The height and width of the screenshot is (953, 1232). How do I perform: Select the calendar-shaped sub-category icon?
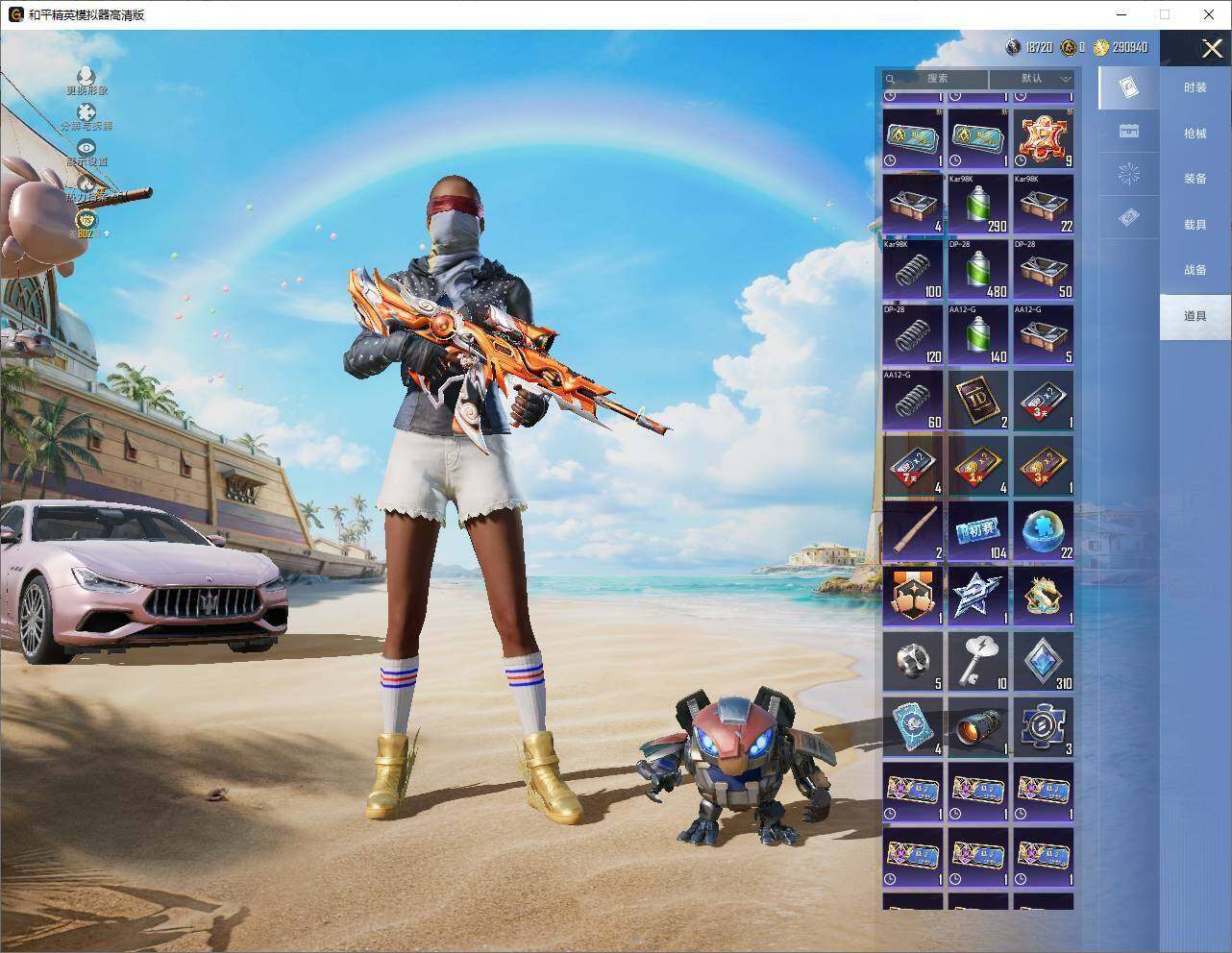pyautogui.click(x=1129, y=132)
